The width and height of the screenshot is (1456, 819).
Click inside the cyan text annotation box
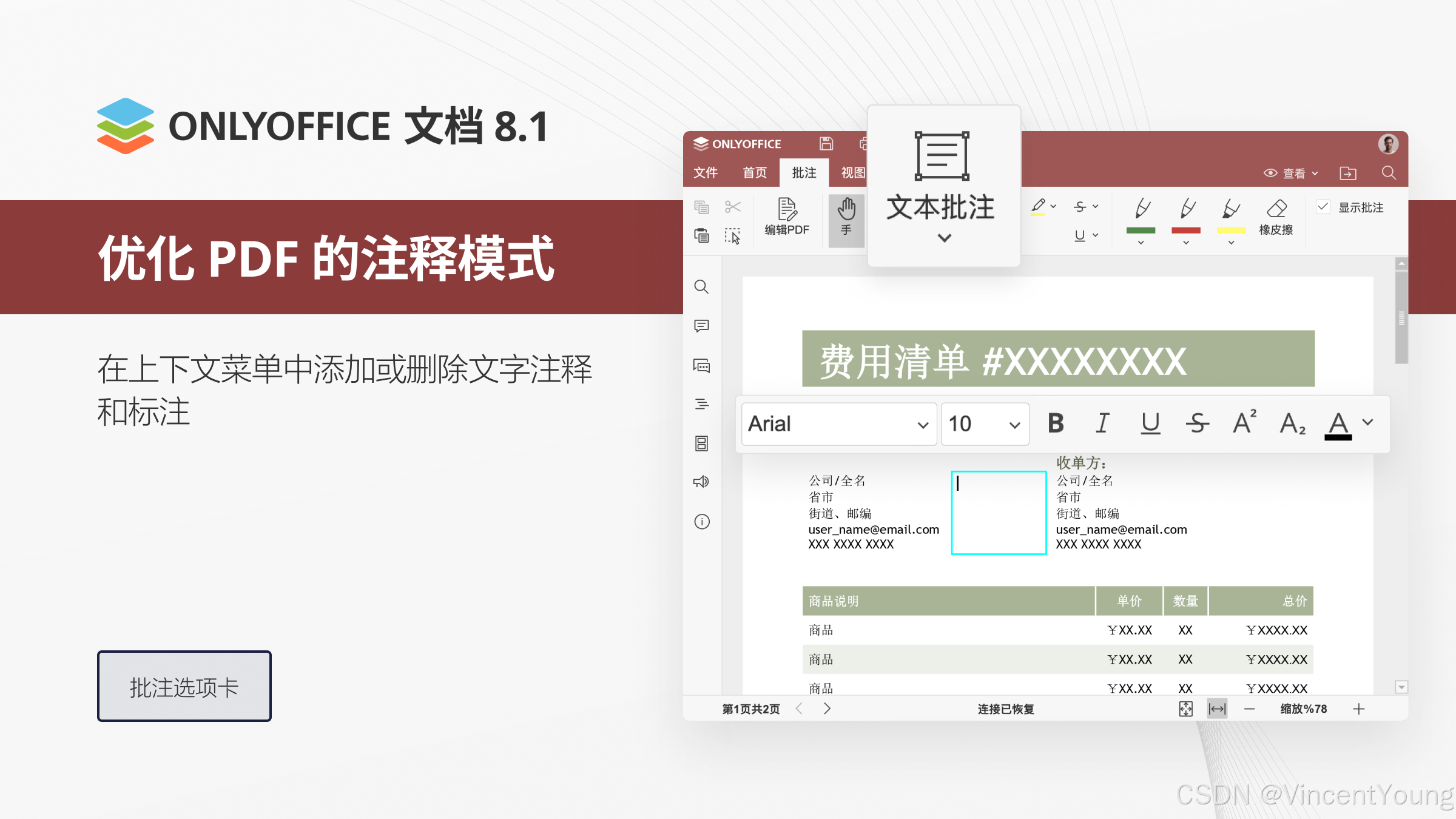999,513
